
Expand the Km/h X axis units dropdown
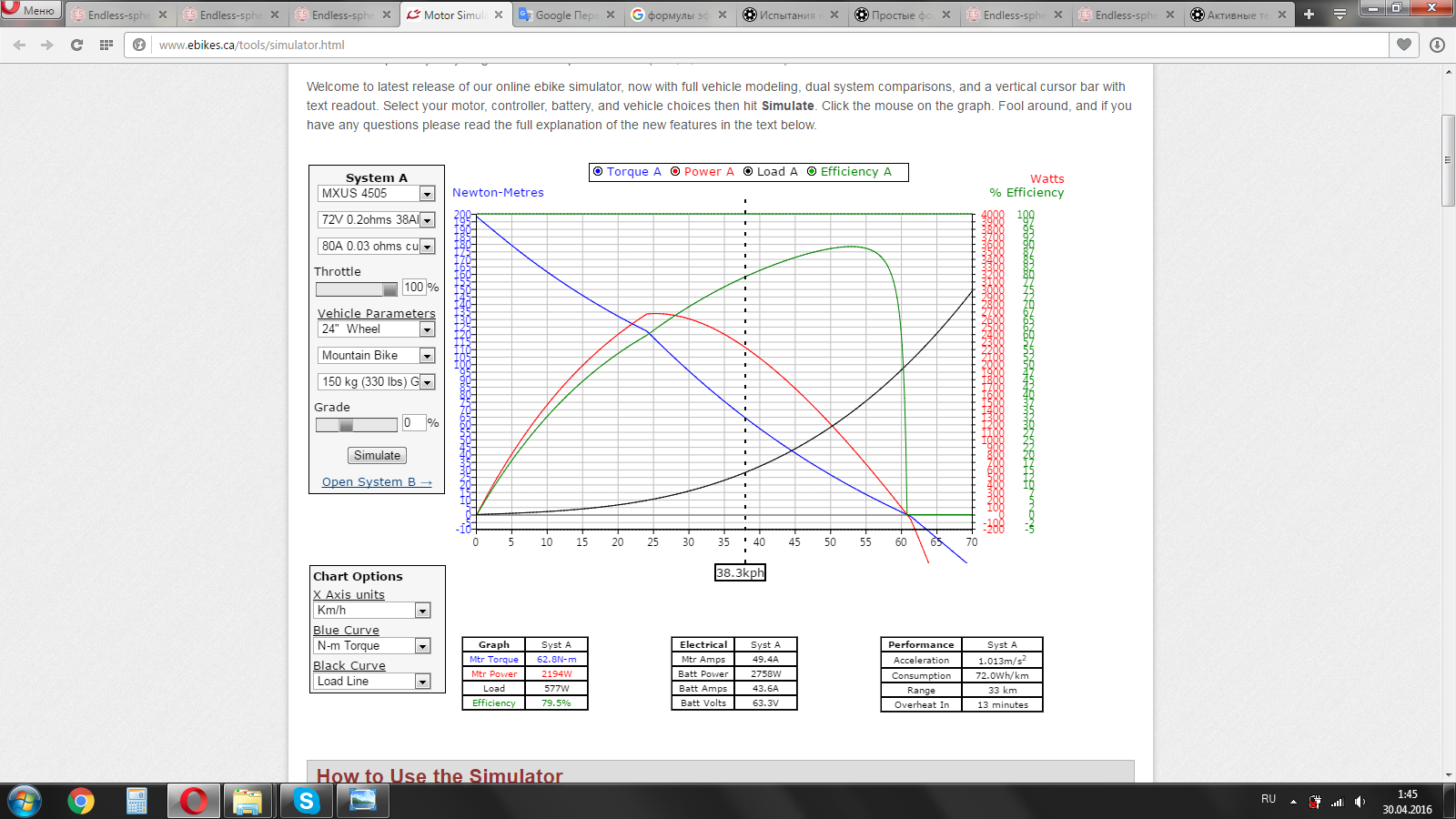pyautogui.click(x=422, y=611)
